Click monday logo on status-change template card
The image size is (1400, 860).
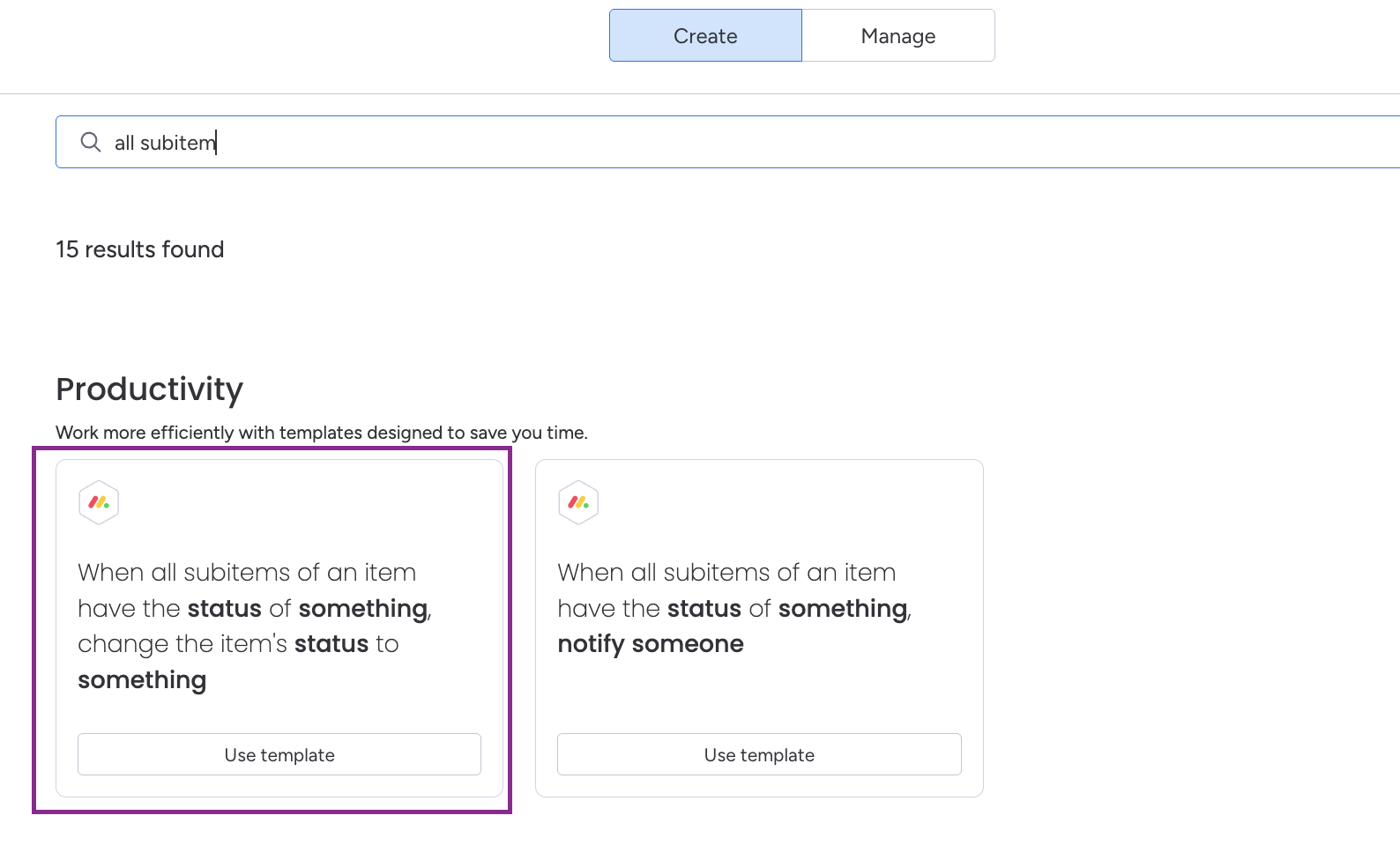(99, 502)
